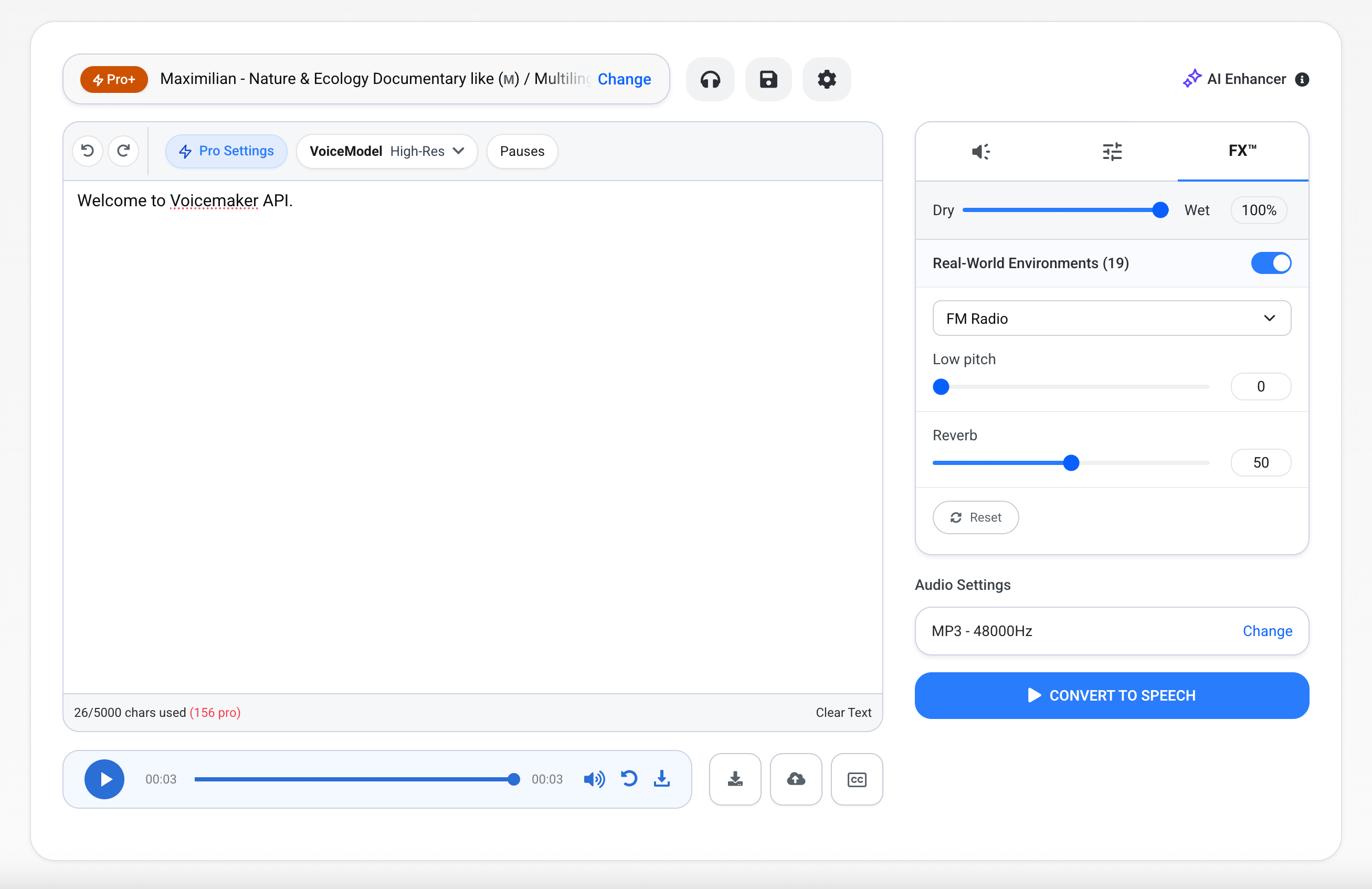
Task: Click the headphones preview icon
Action: [710, 79]
